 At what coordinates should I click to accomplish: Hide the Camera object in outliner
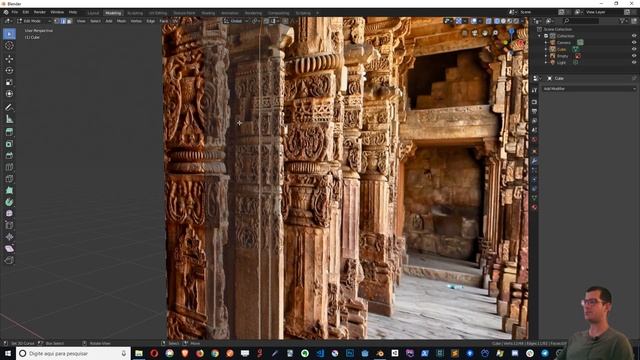pyautogui.click(x=634, y=42)
